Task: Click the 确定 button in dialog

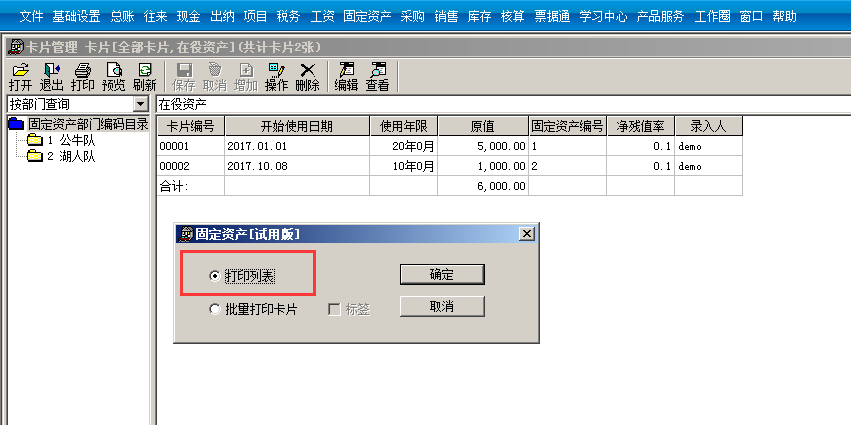Action: 441,274
